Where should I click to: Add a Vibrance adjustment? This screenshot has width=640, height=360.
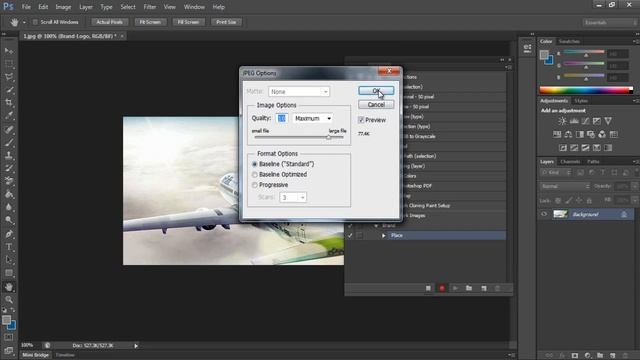coord(608,121)
